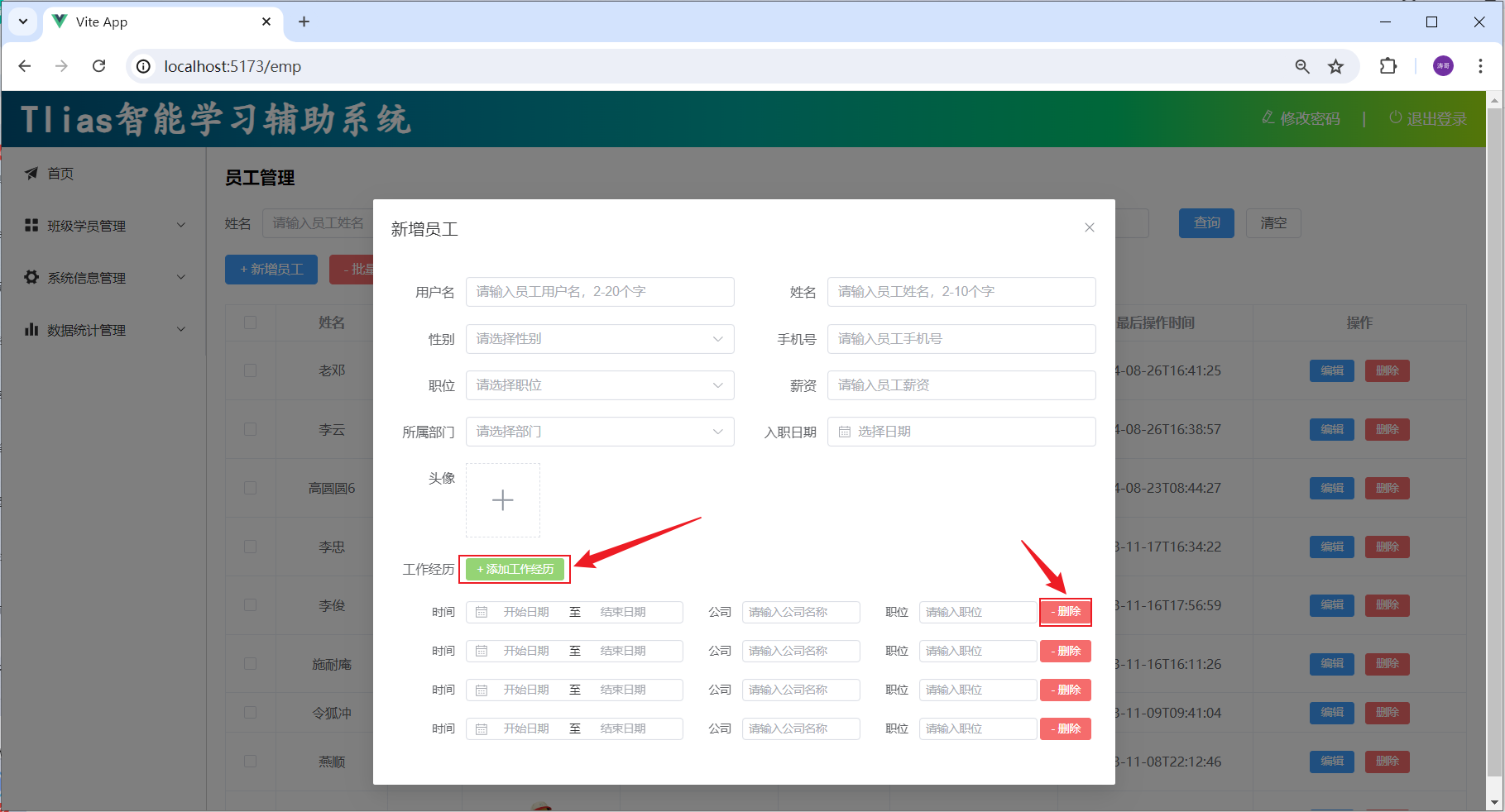Click the 用户名 username input field

[599, 292]
